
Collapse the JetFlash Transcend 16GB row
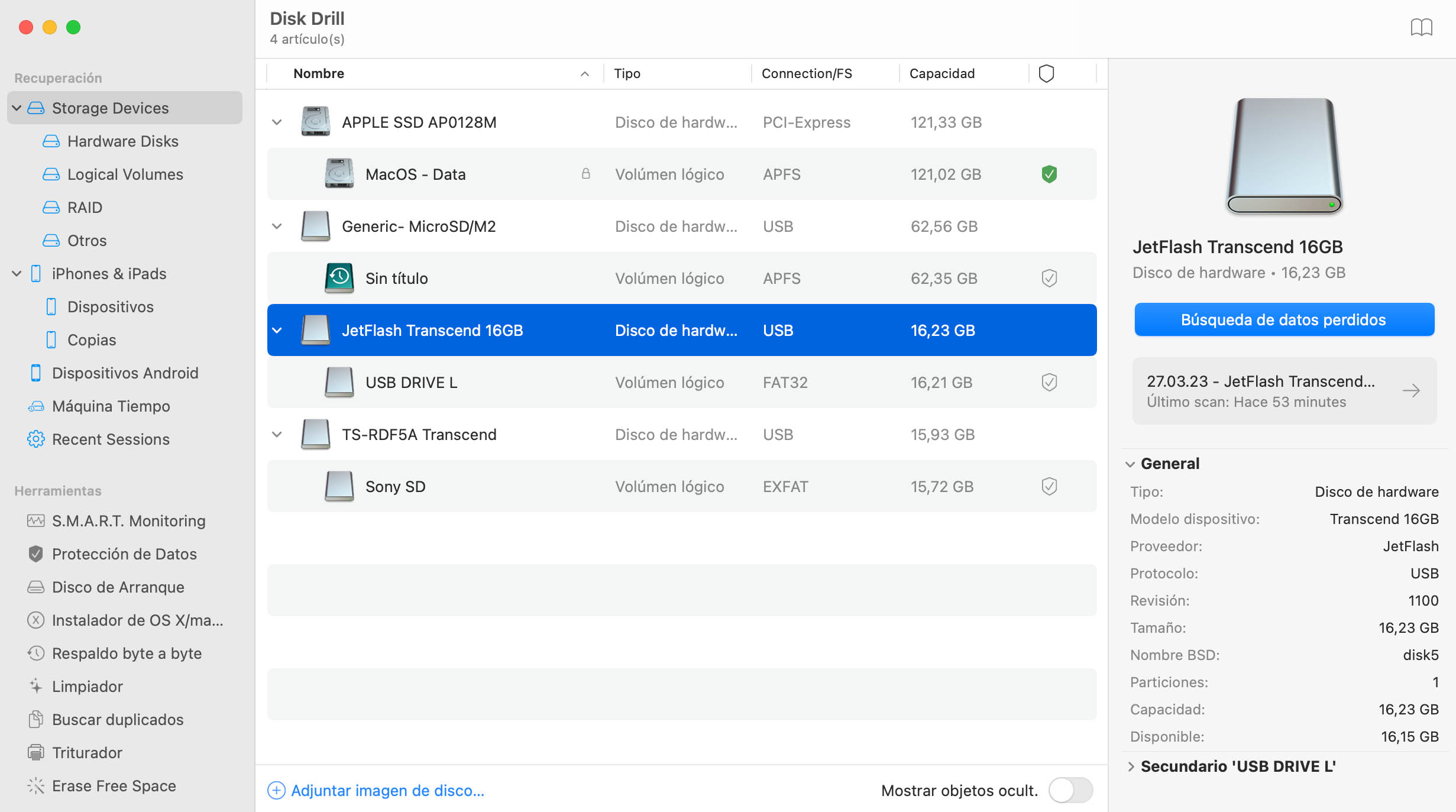pos(277,330)
